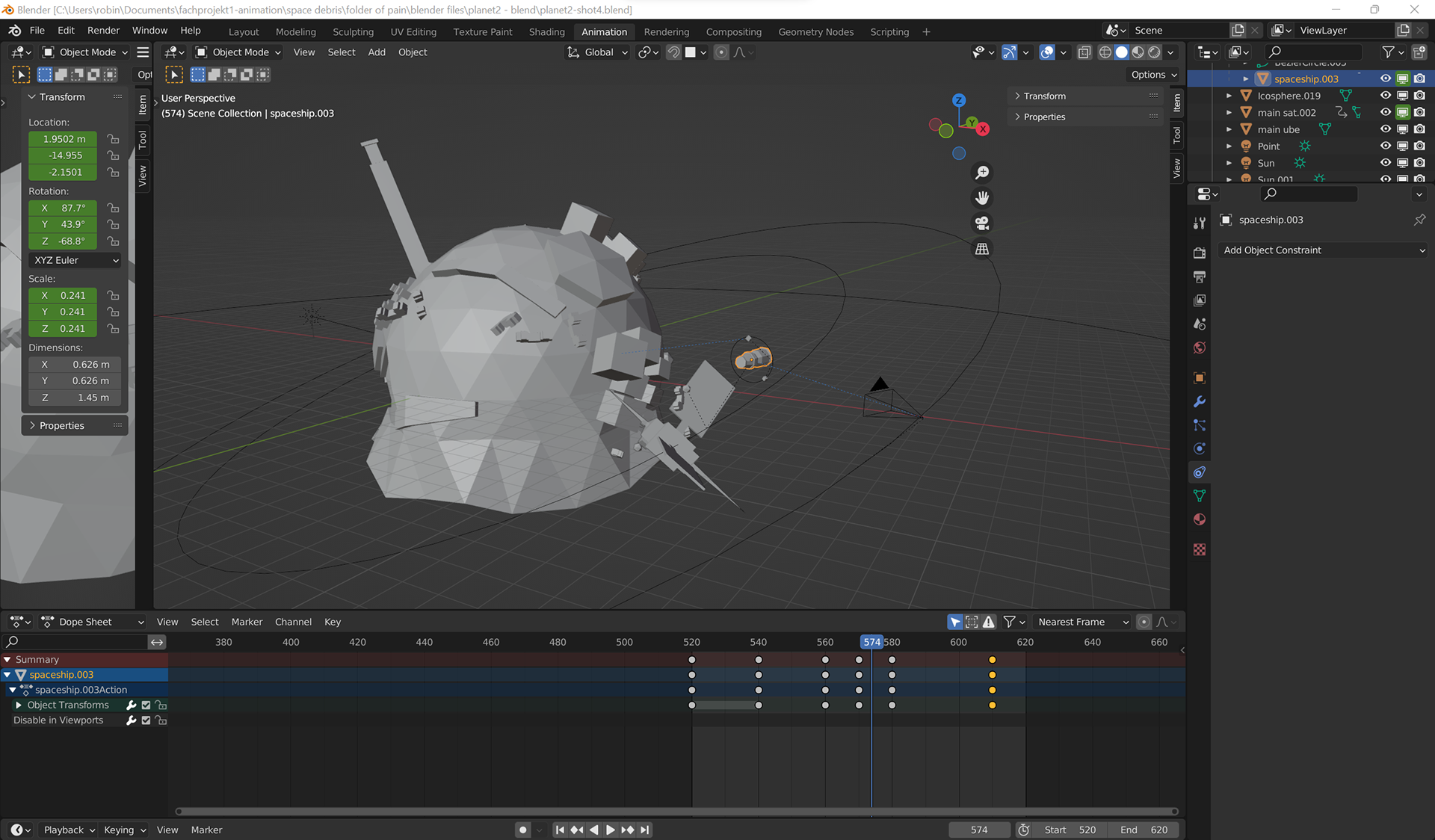Select rendered viewport shading
1435x840 pixels.
[1155, 52]
